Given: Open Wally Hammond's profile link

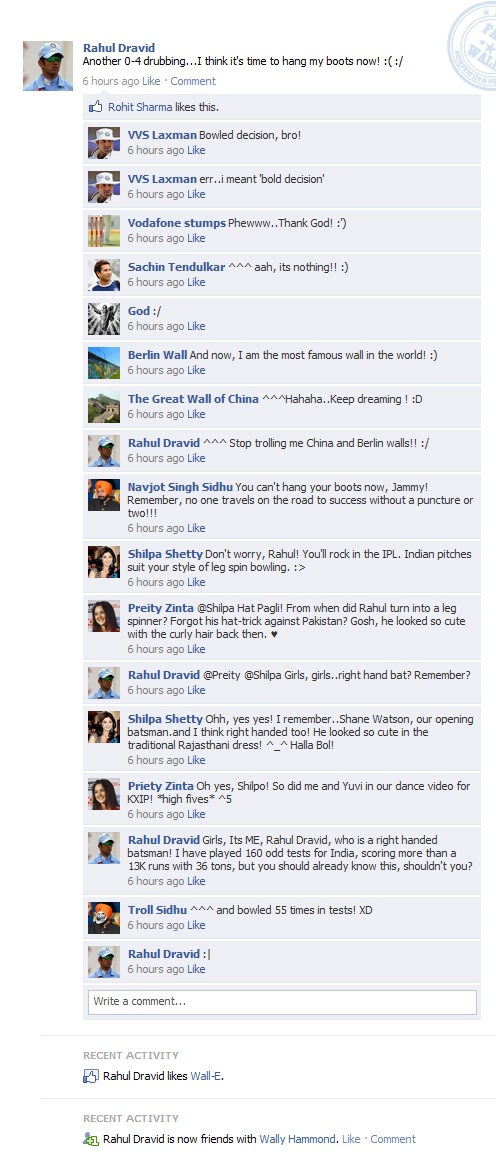Looking at the screenshot, I should (299, 1139).
